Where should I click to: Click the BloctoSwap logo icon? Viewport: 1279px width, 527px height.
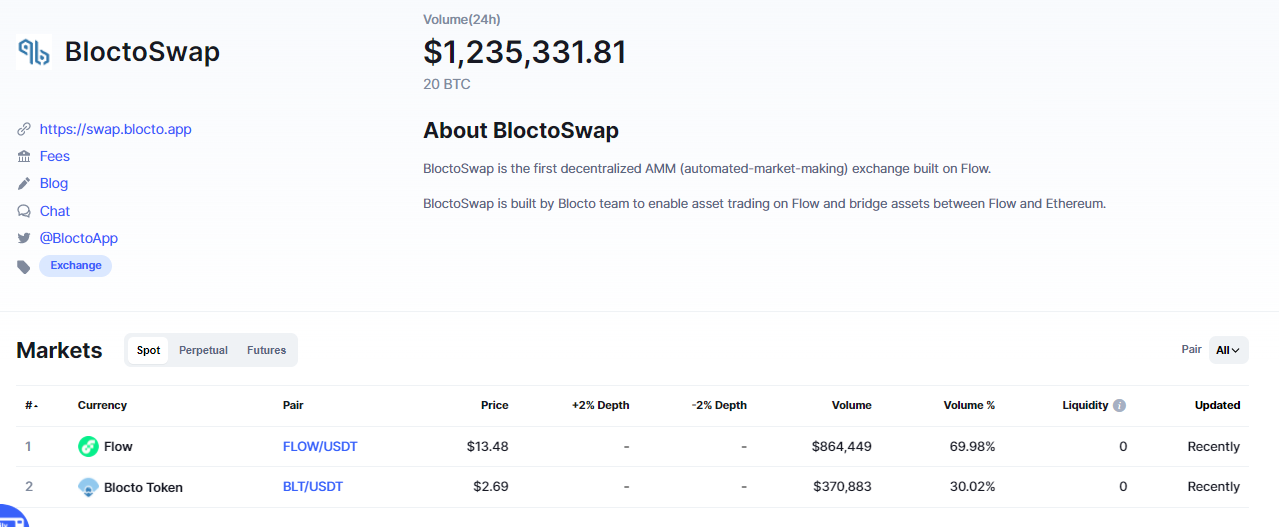34,52
